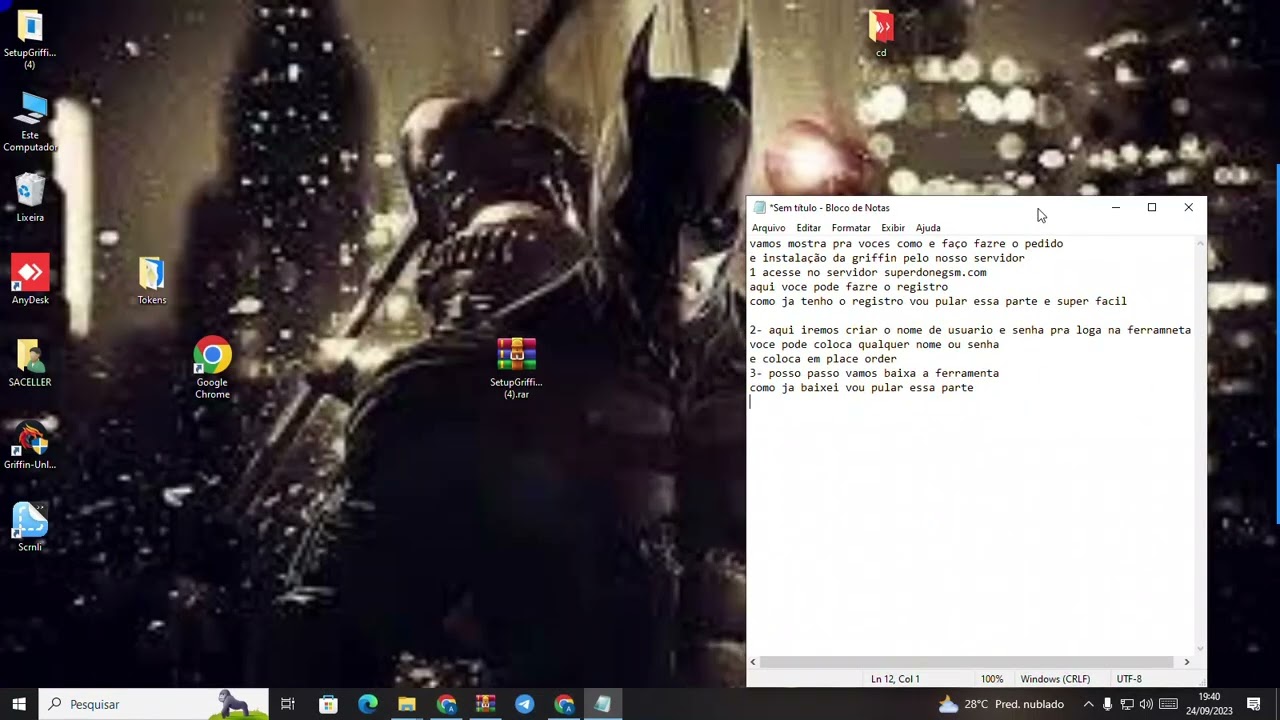
Task: Click the line "aqui voce pode fazre o registro"
Action: 849,287
